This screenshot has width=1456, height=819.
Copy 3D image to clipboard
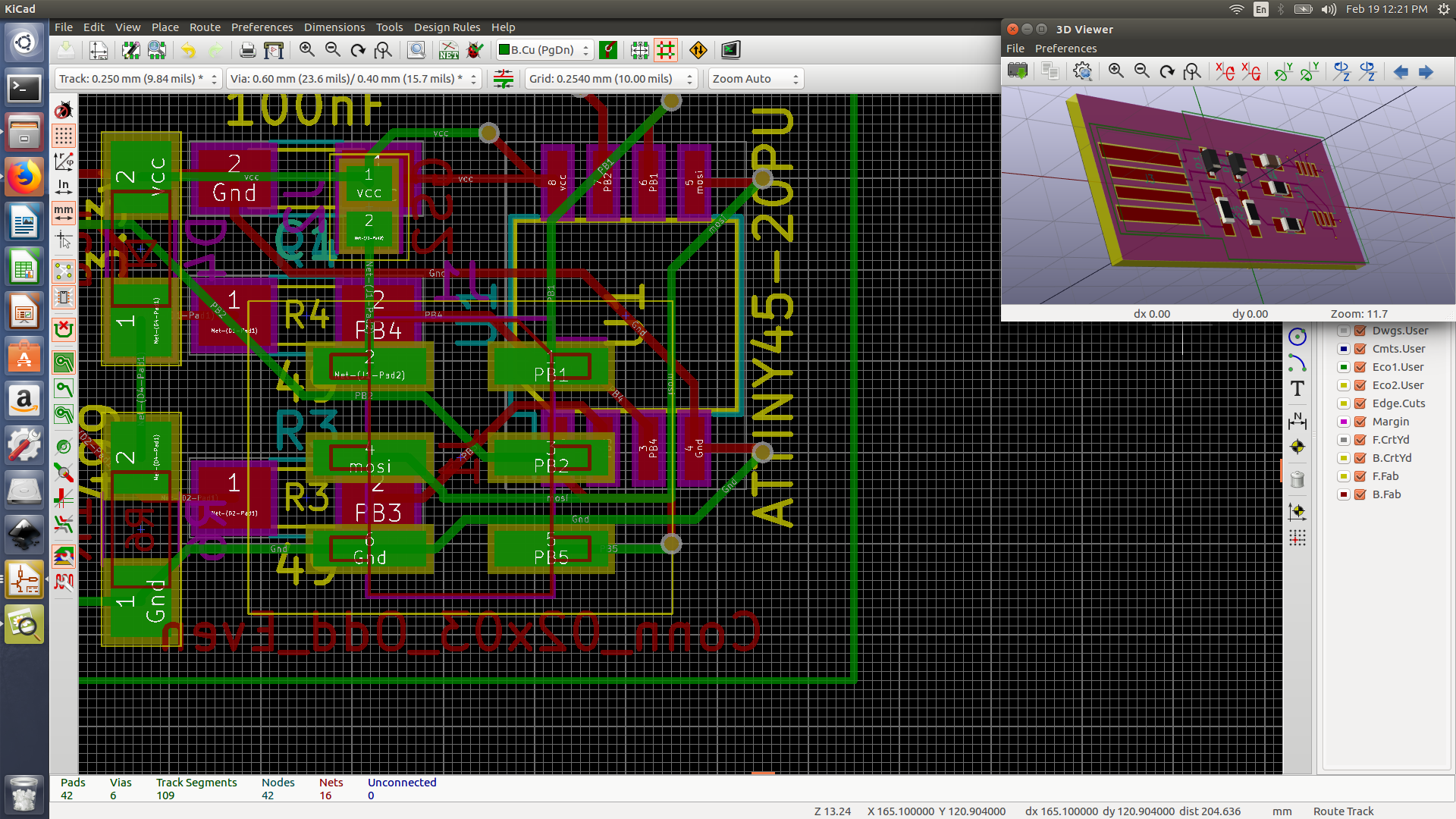pyautogui.click(x=1050, y=71)
